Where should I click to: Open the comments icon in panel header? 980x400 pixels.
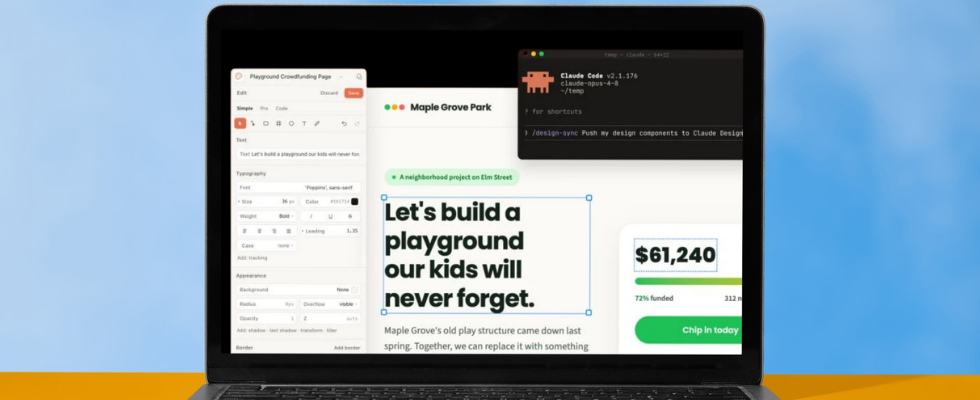pos(359,77)
